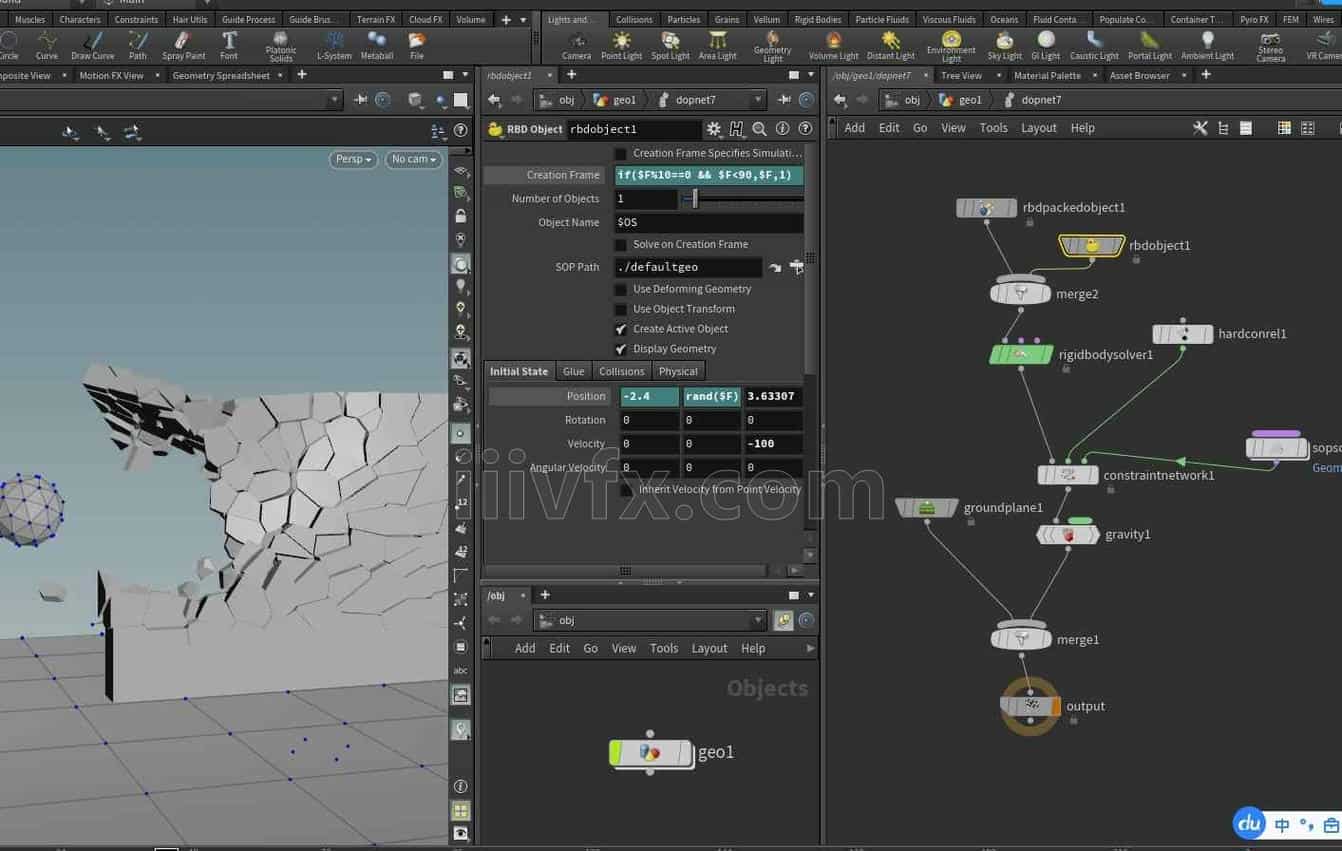Expand path dropdown after dopnet7 in parameter pane
The height and width of the screenshot is (851, 1342).
[x=758, y=99]
